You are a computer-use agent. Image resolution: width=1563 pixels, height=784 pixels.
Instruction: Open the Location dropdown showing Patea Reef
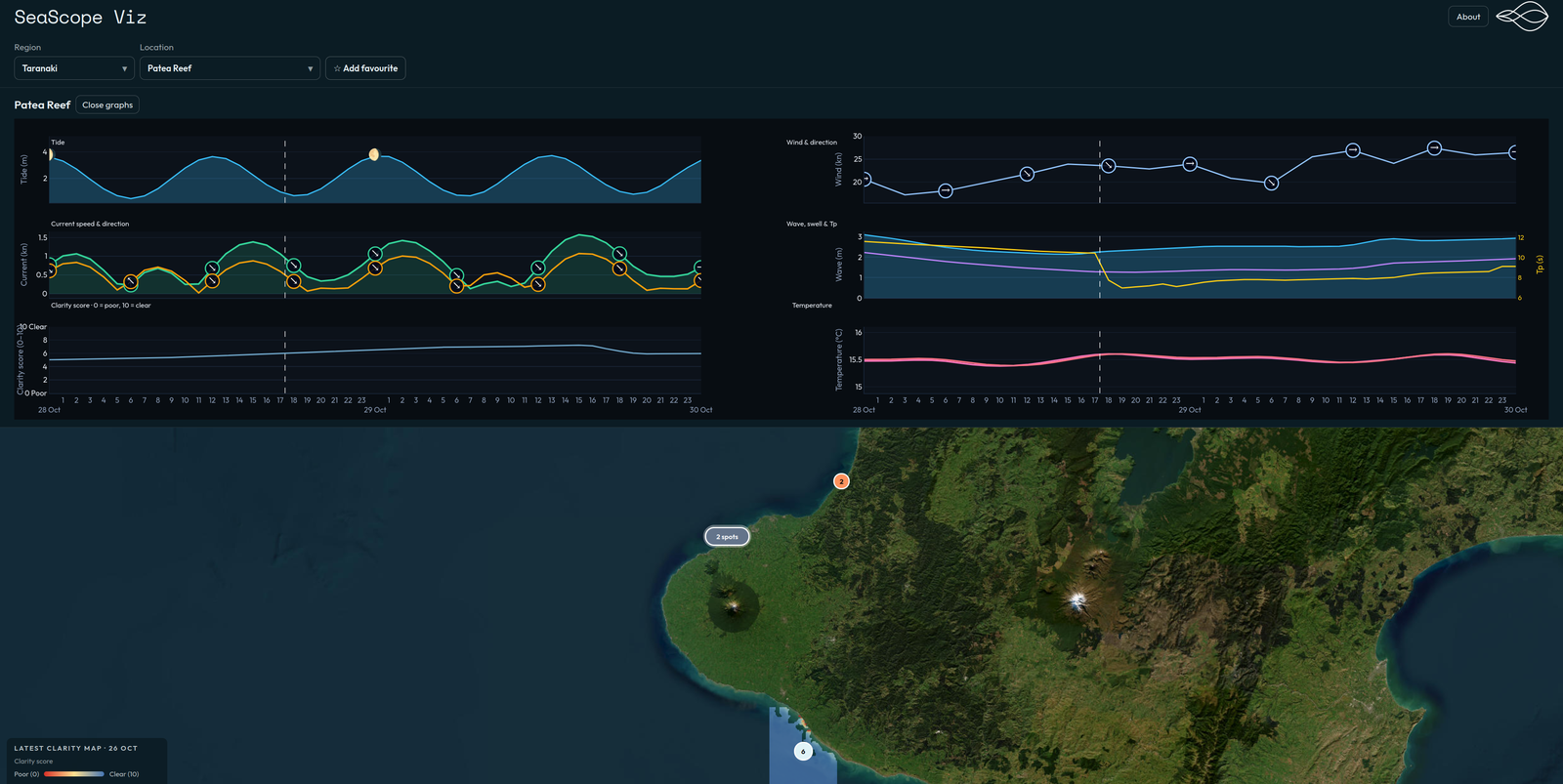click(x=230, y=68)
